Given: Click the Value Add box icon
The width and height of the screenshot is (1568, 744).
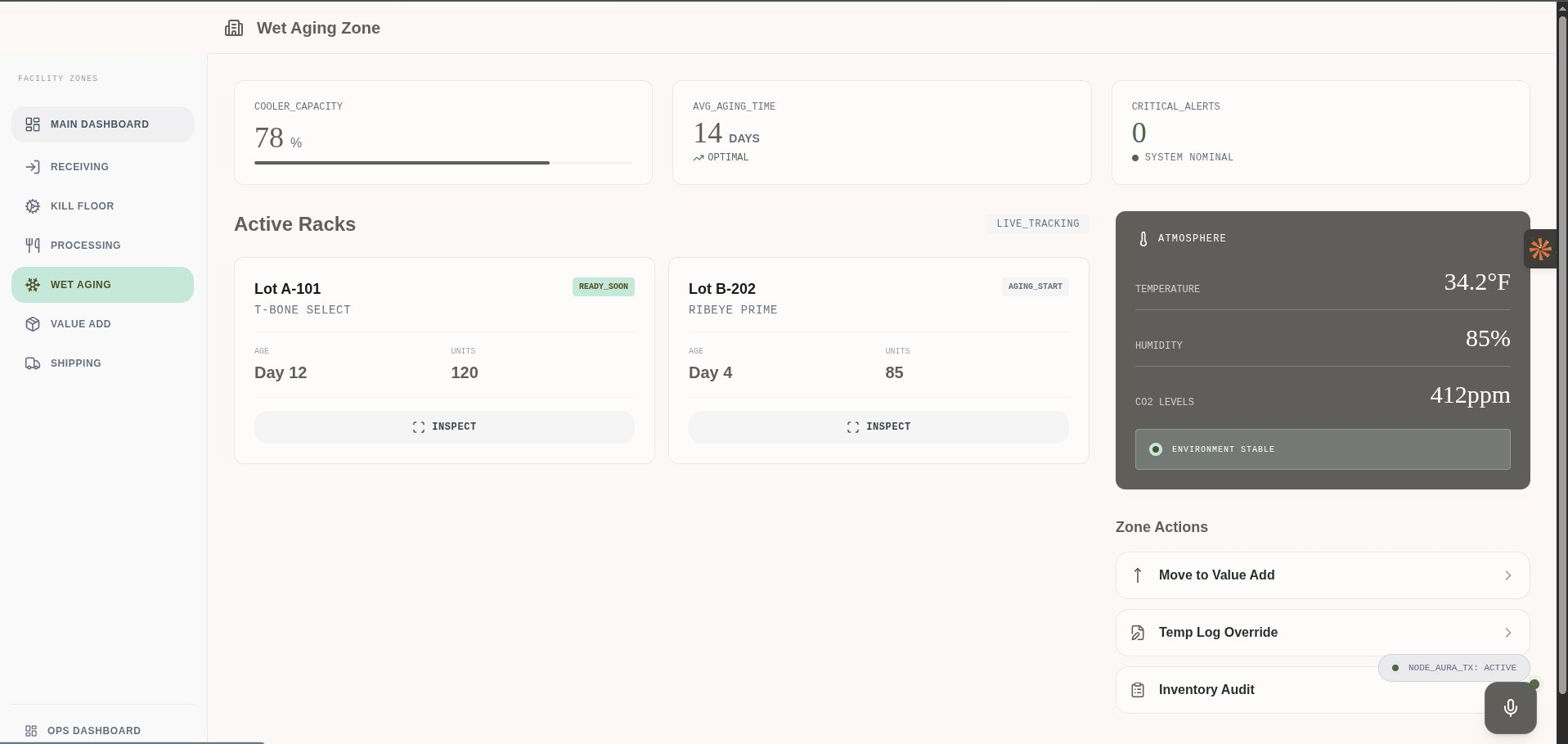Looking at the screenshot, I should point(33,324).
